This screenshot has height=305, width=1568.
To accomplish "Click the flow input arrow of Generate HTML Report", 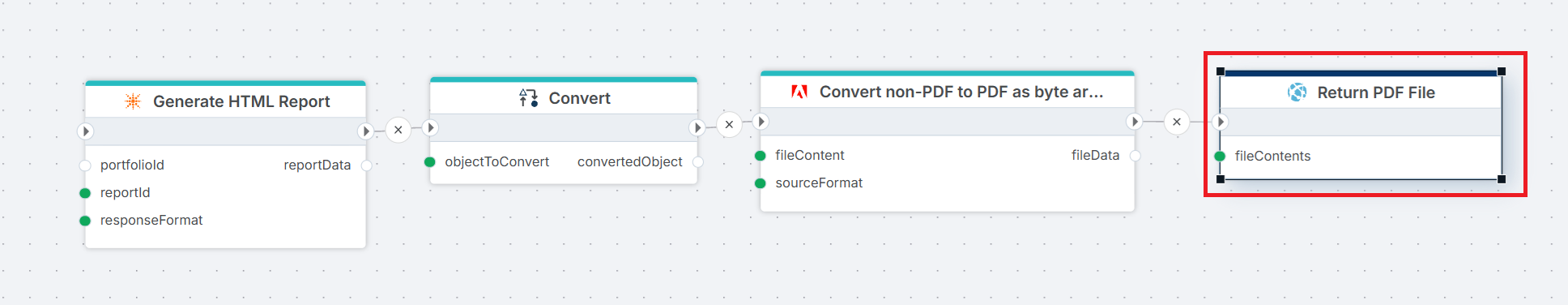I will [86, 131].
